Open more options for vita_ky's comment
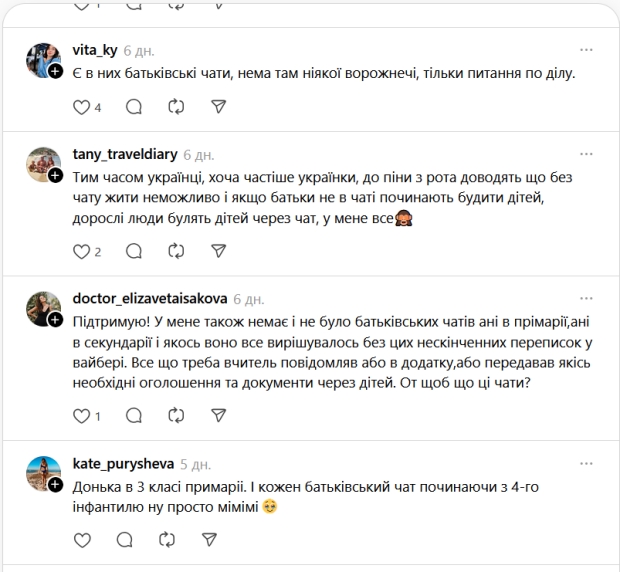The image size is (620, 572). (x=587, y=49)
